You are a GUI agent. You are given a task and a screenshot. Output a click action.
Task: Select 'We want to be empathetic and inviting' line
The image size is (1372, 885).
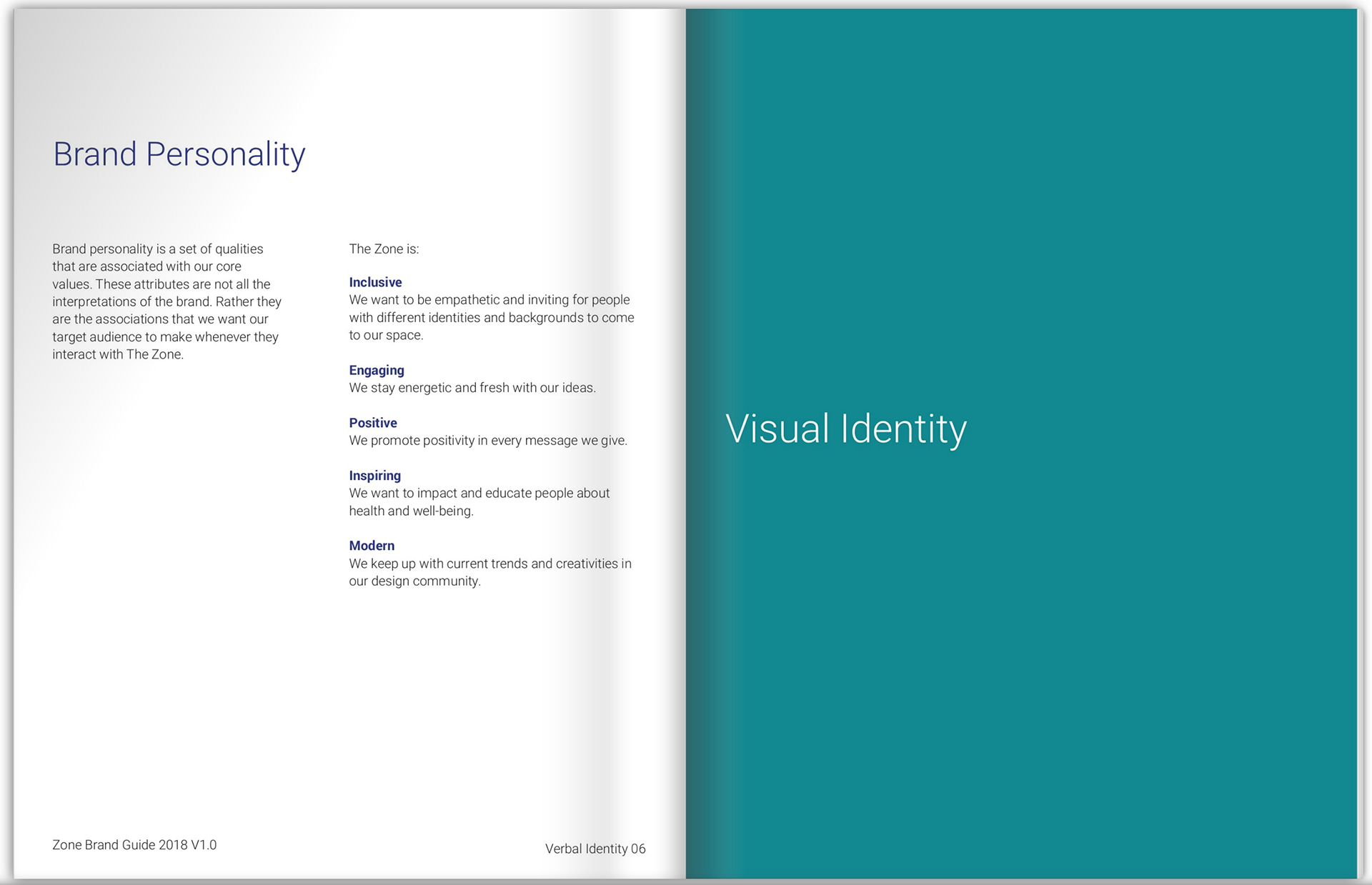(489, 300)
